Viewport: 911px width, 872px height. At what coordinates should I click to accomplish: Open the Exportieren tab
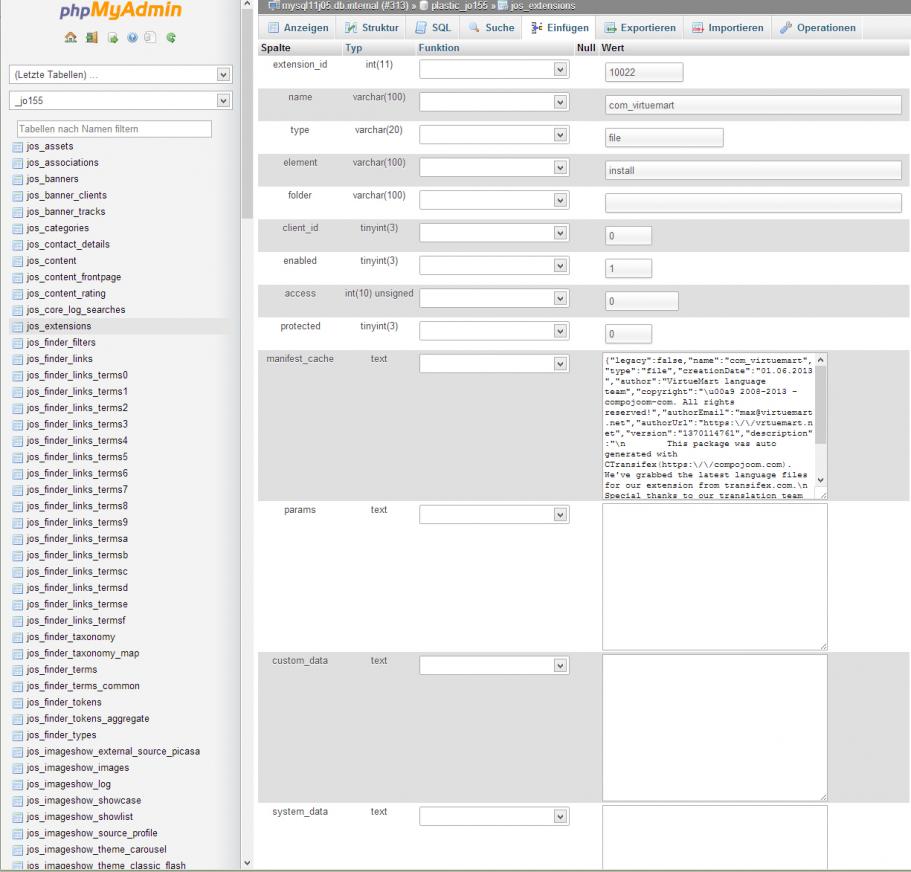[x=641, y=28]
